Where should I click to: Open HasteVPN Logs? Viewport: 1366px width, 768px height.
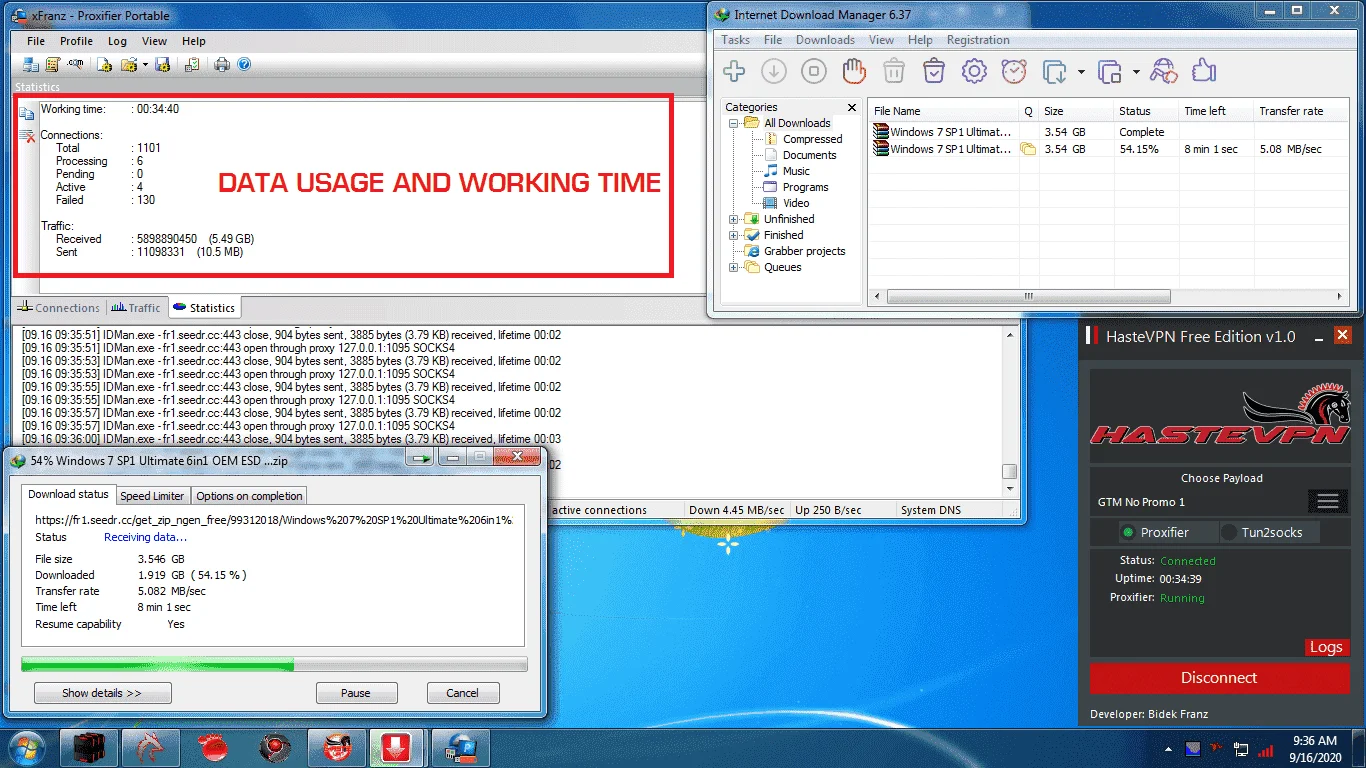[x=1326, y=647]
